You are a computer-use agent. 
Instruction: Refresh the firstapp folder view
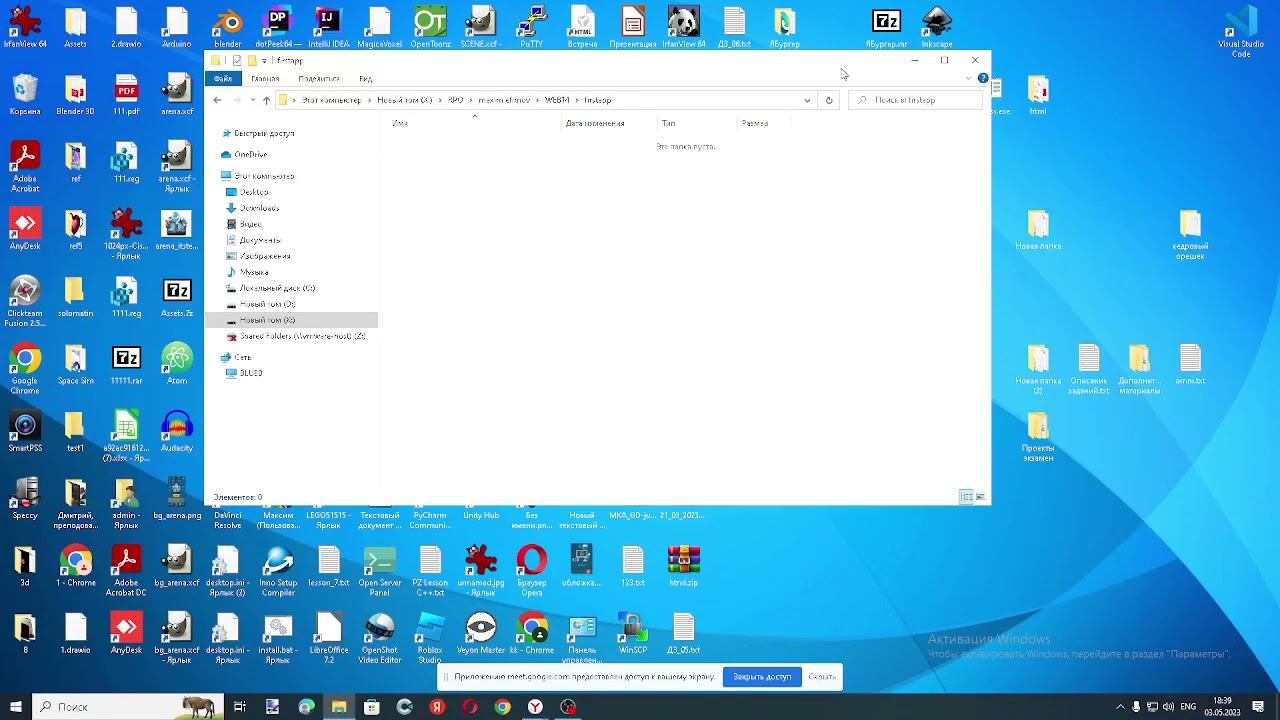tap(829, 100)
